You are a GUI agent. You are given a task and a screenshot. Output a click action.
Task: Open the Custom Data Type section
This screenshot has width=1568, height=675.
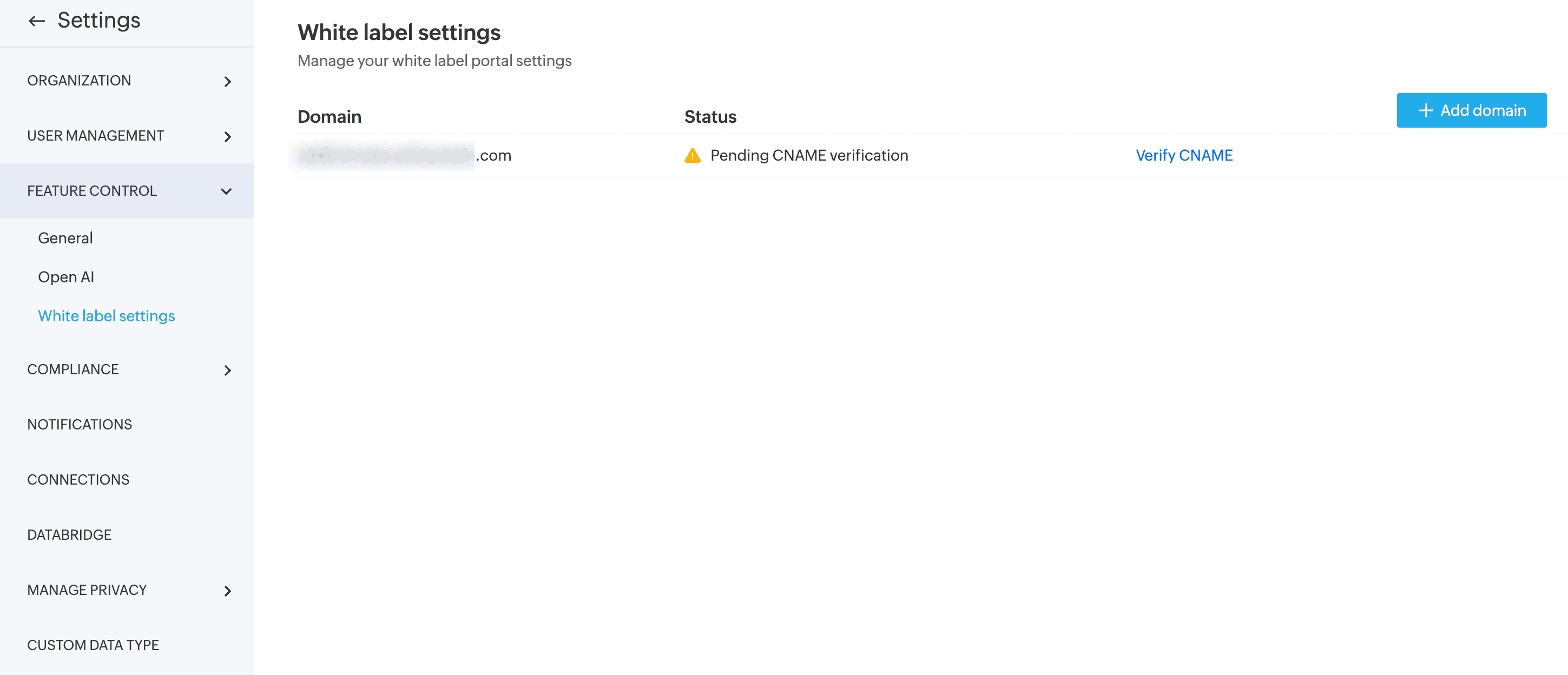click(x=93, y=645)
